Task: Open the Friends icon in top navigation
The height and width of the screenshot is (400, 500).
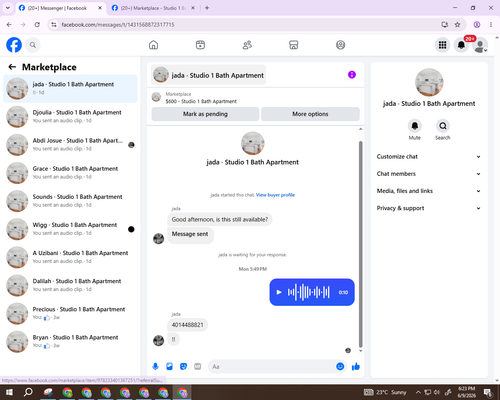Action: (x=247, y=45)
